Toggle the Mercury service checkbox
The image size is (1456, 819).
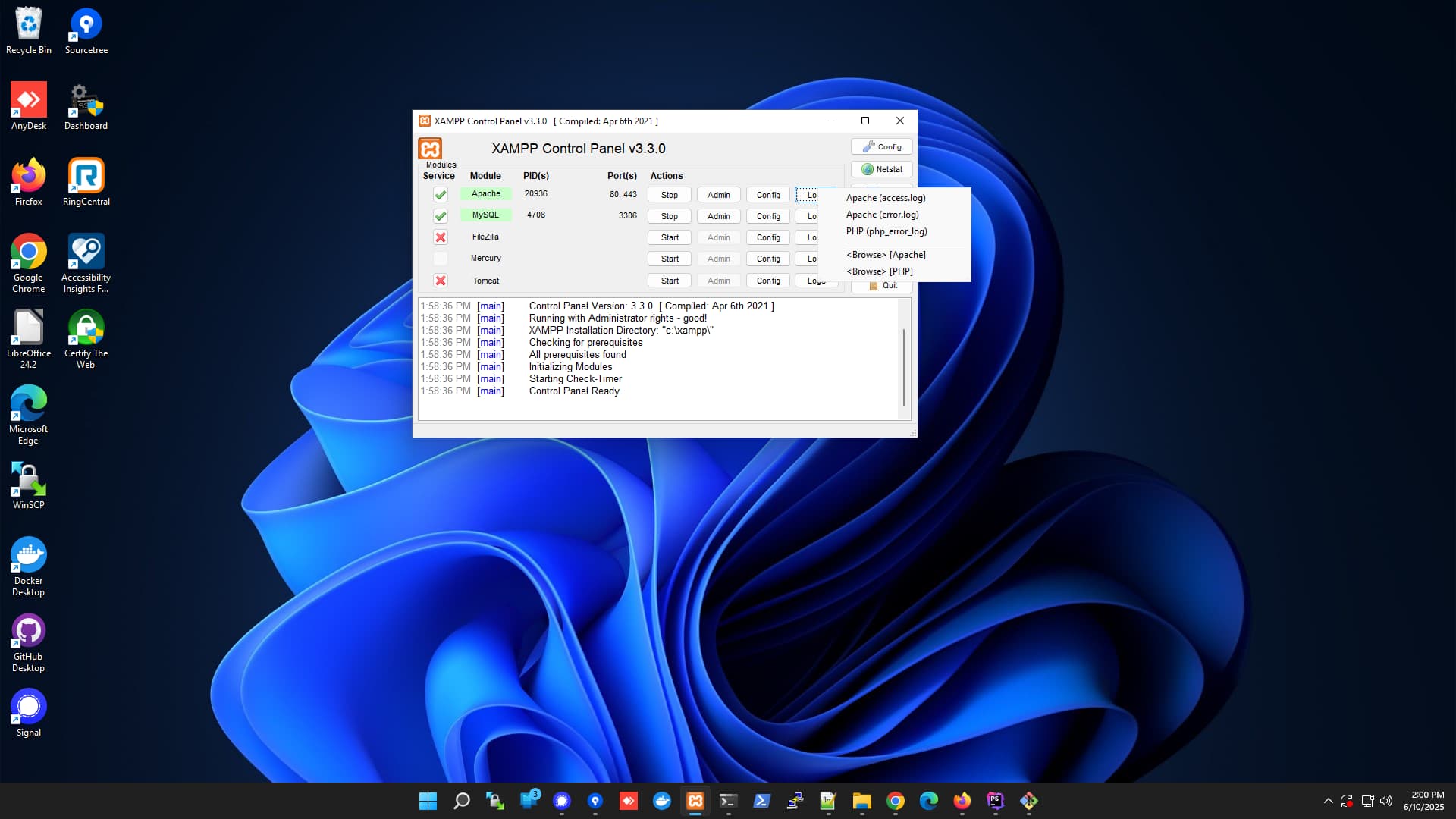point(440,259)
